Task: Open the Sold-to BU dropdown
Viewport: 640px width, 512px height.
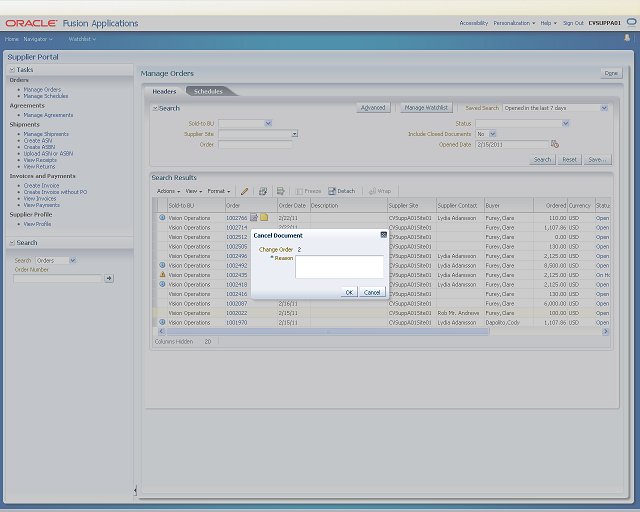Action: (268, 123)
